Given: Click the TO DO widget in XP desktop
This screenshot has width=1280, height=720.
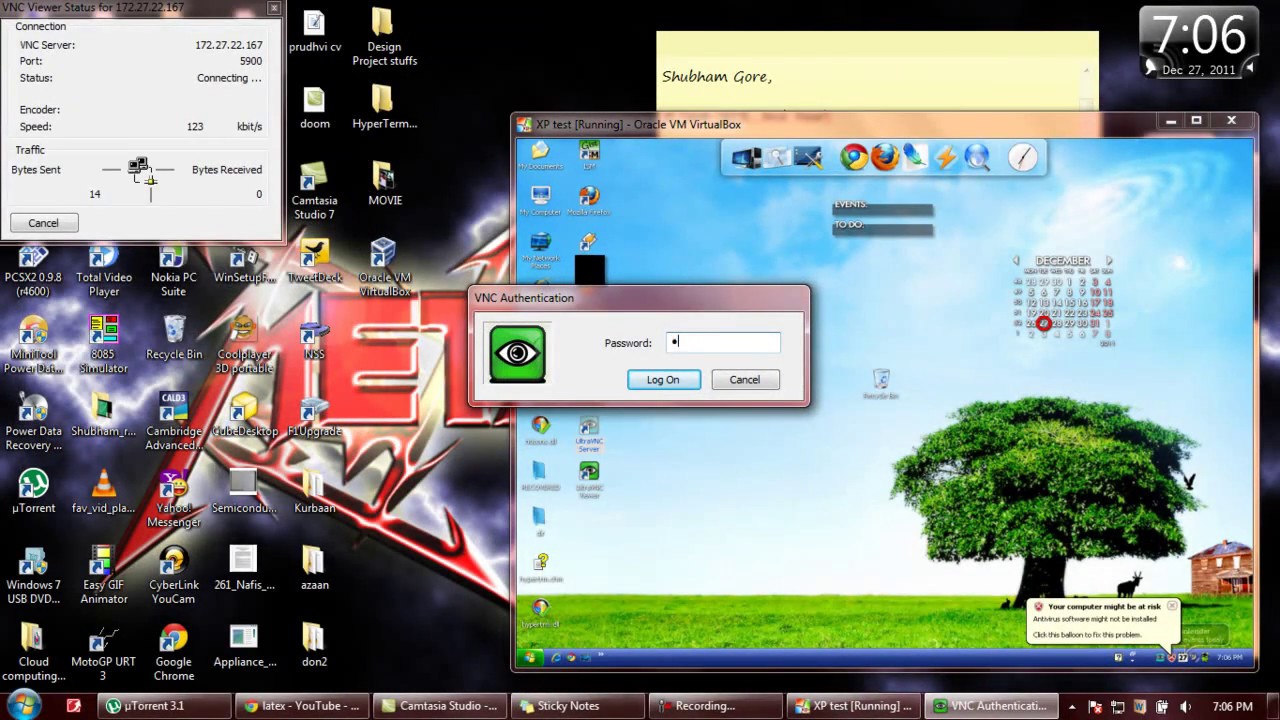Looking at the screenshot, I should [882, 226].
